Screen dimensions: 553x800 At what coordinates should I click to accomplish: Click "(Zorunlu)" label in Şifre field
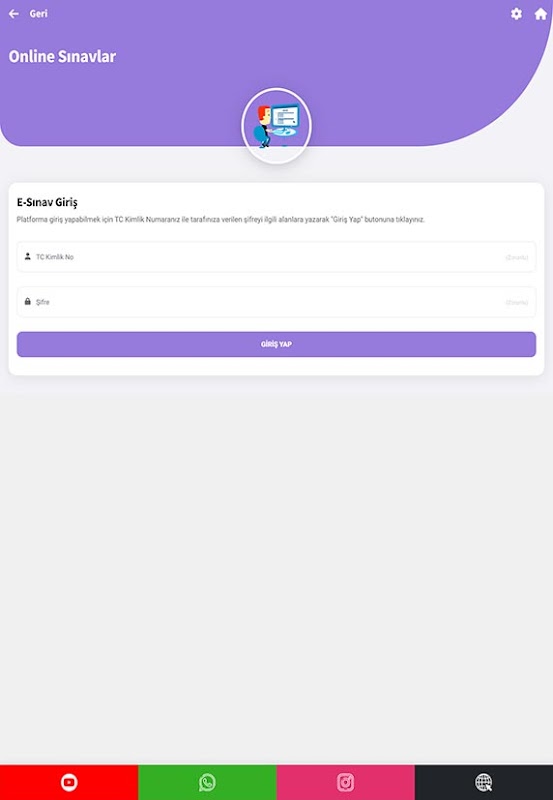pyautogui.click(x=517, y=303)
